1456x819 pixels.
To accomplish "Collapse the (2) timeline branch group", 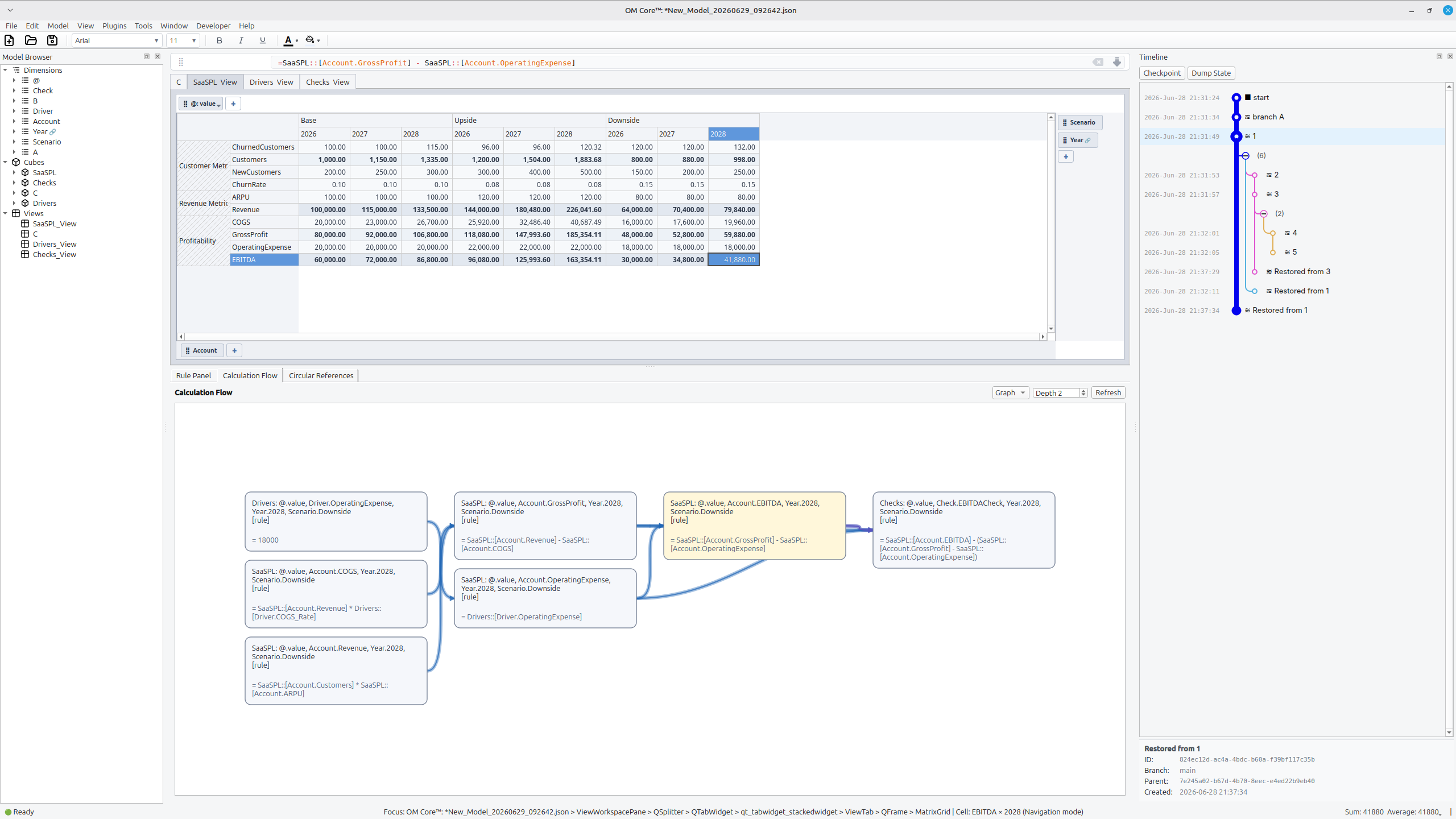I will [x=1264, y=214].
